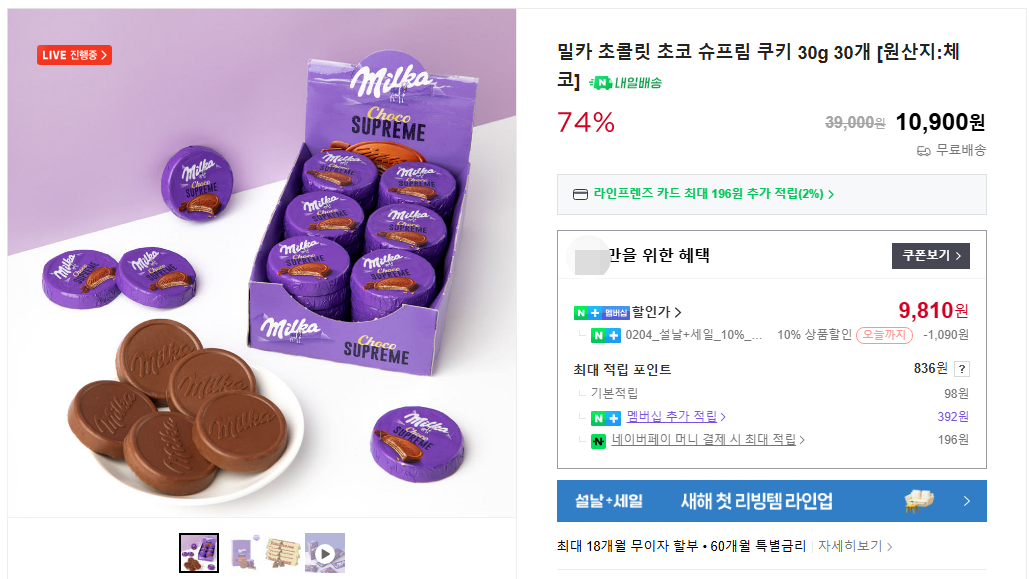Click the arrow on the blue sale banner

click(x=966, y=501)
